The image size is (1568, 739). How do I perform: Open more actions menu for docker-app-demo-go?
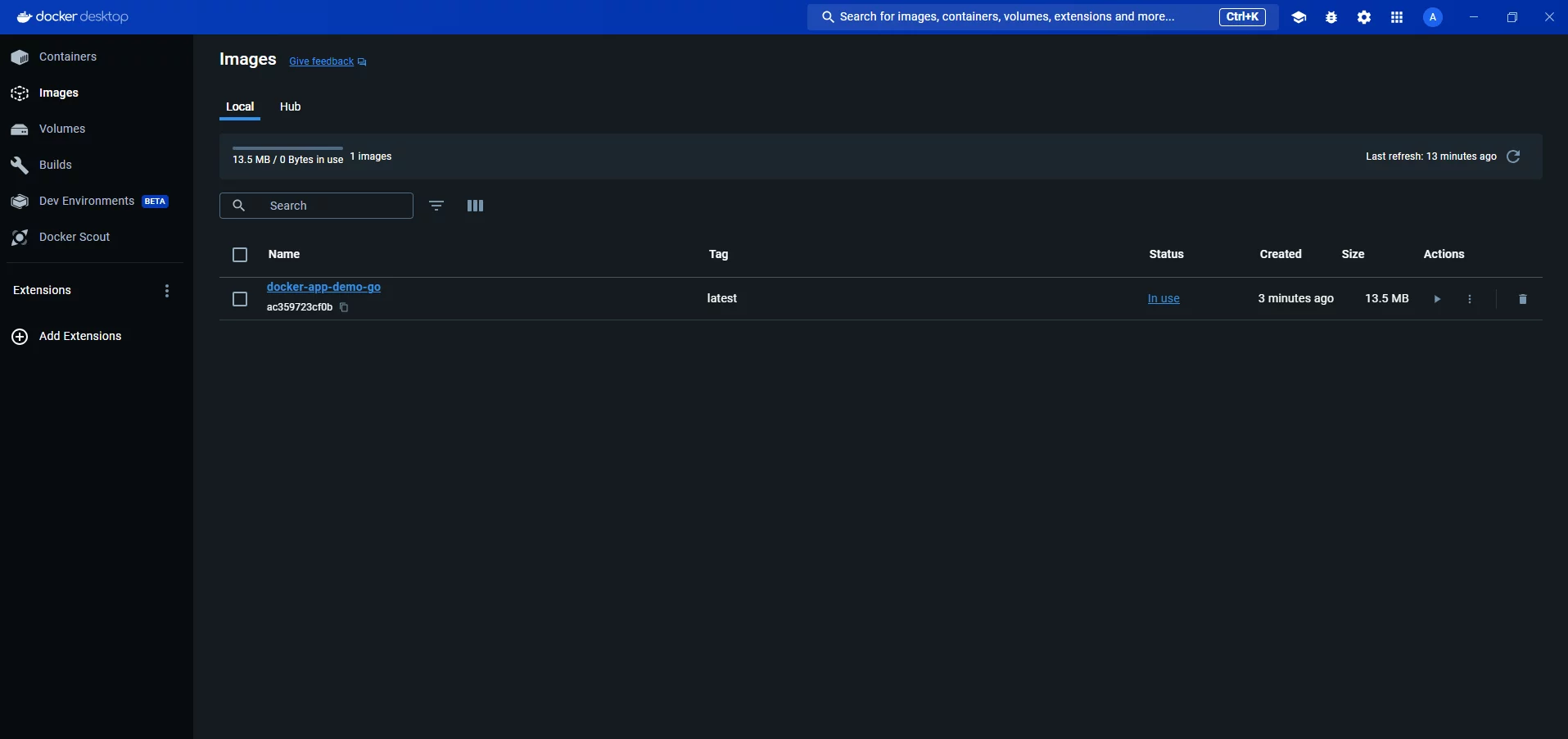click(1470, 299)
